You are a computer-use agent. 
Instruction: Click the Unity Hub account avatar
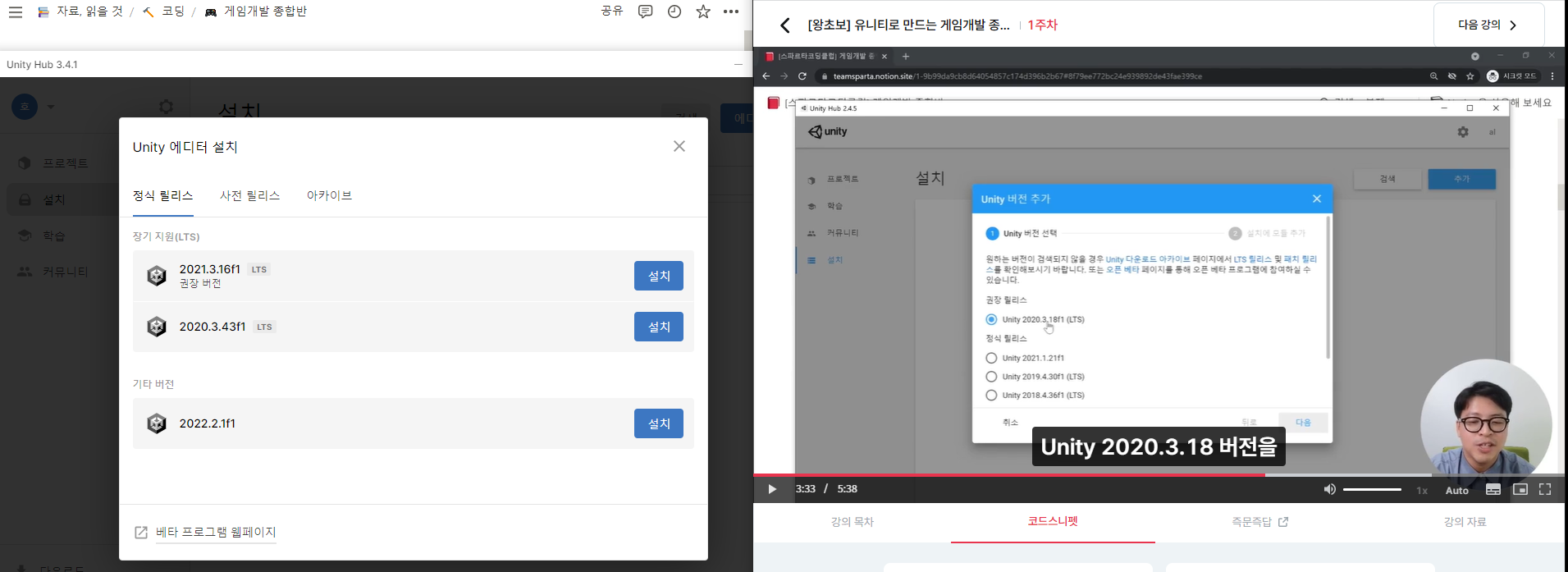(x=25, y=107)
